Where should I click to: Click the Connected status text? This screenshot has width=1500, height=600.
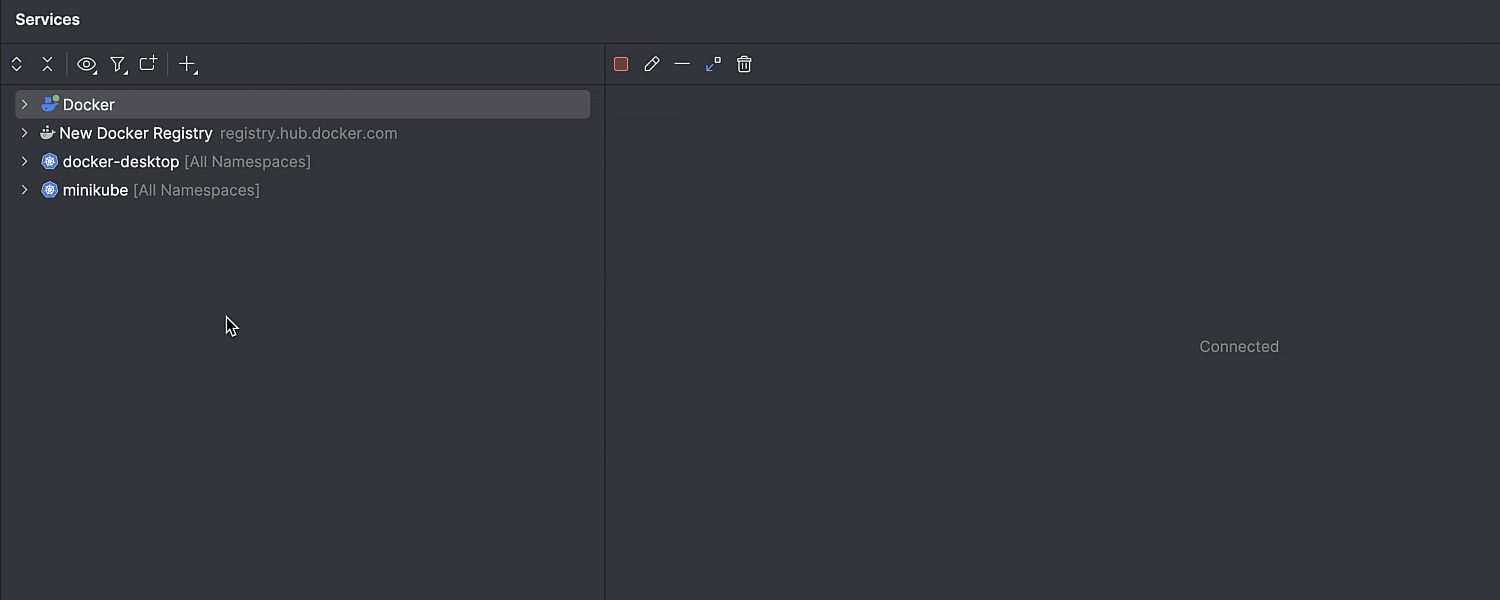pos(1238,347)
